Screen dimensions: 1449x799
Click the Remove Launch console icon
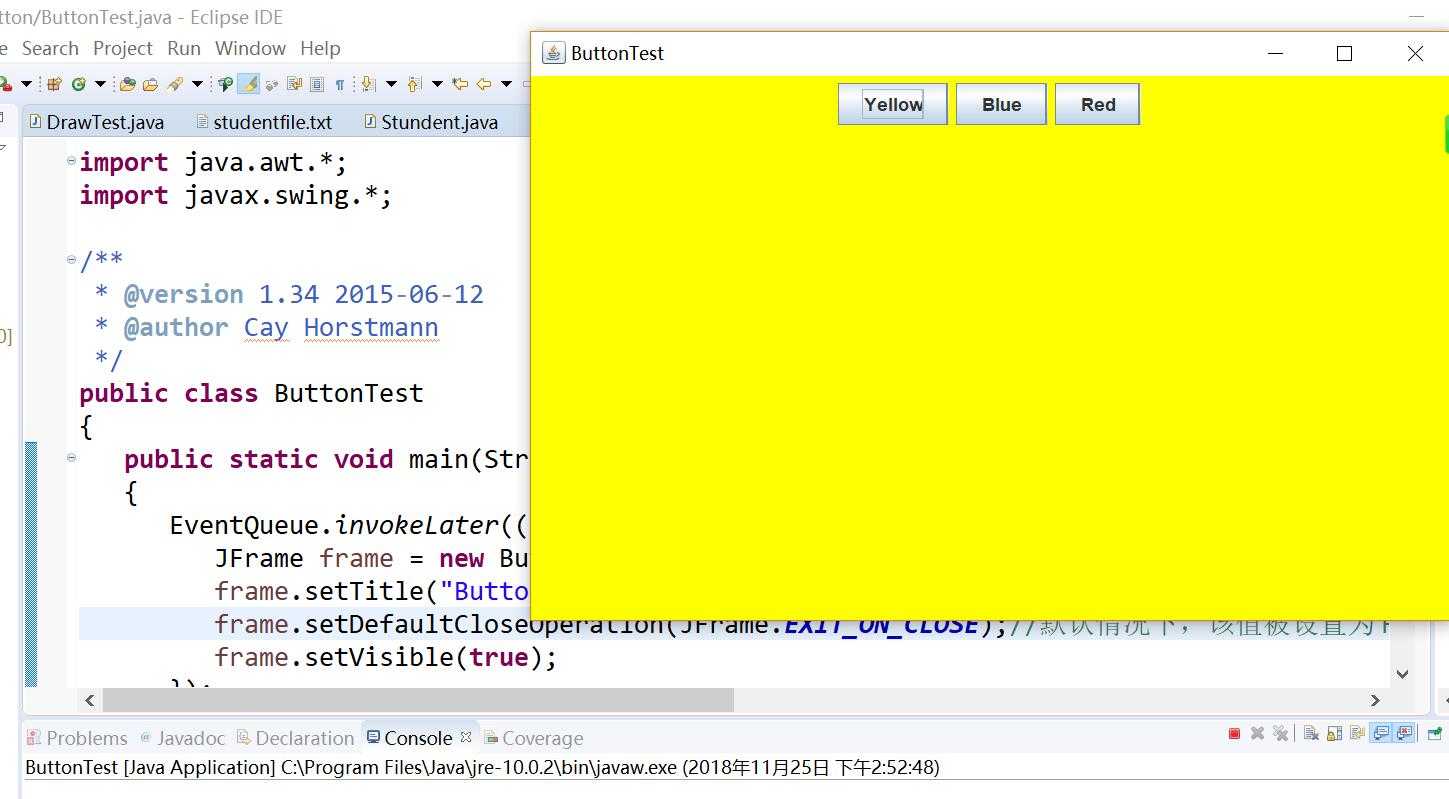1257,734
